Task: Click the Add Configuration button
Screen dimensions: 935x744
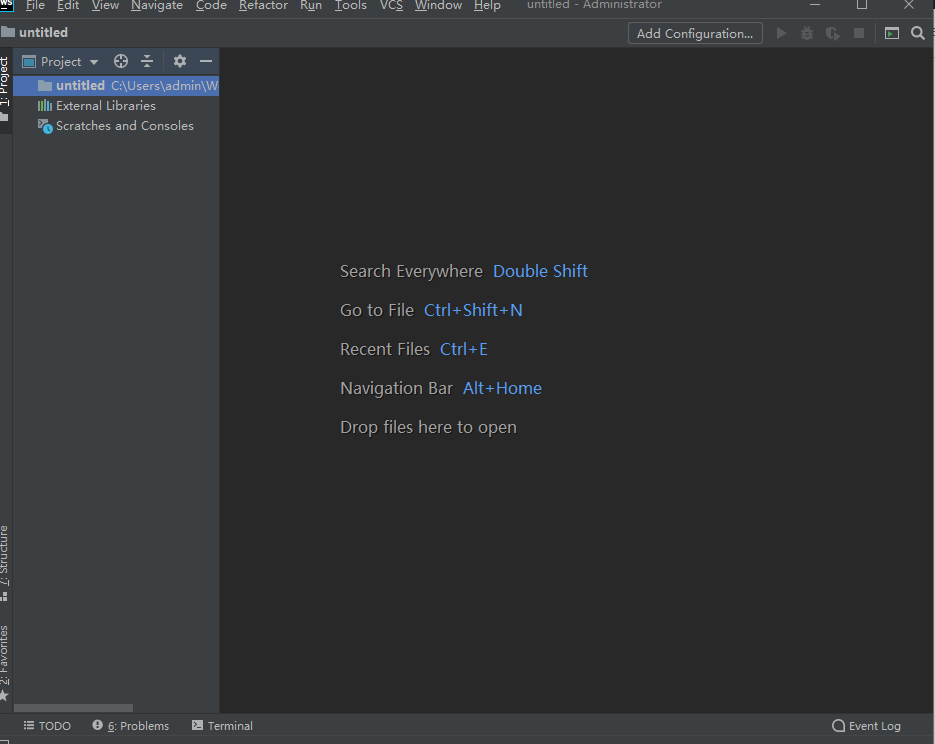Action: (x=695, y=33)
